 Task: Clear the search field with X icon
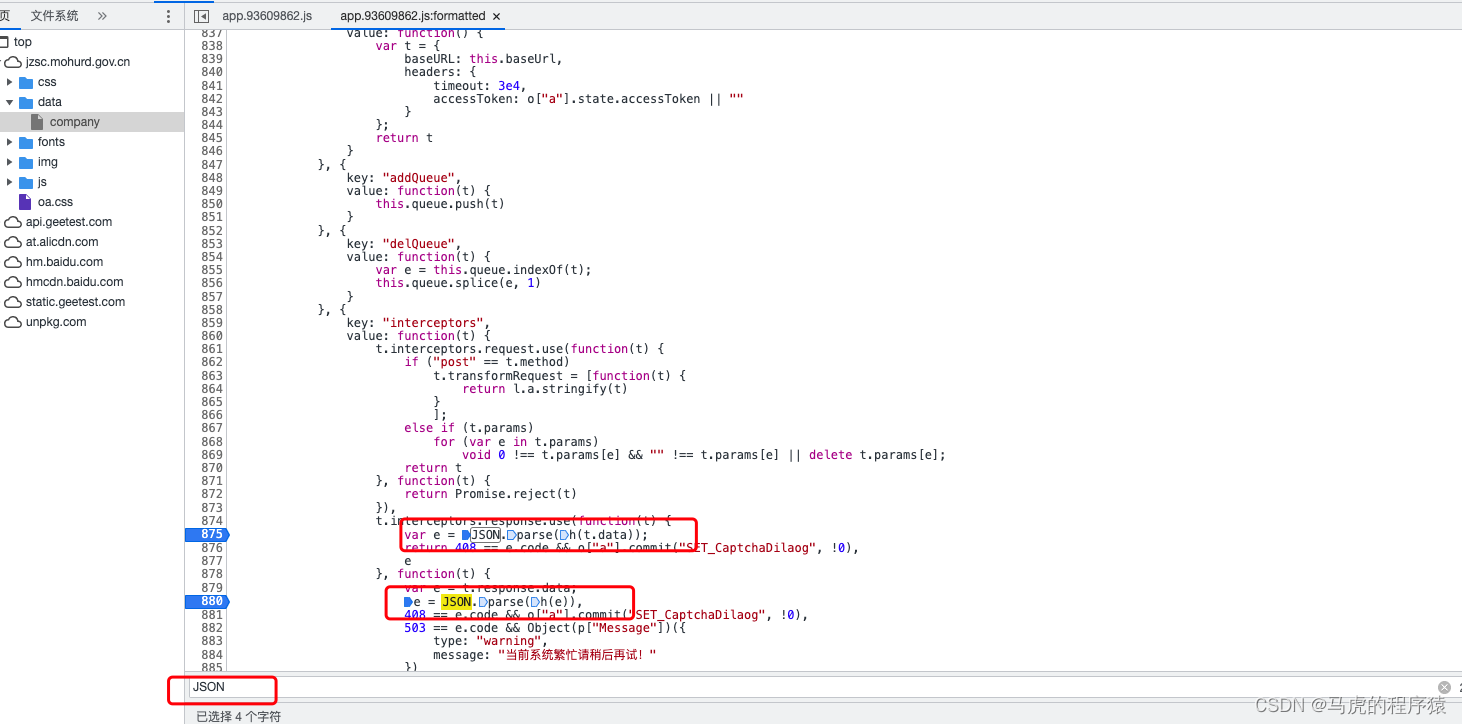tap(1444, 687)
